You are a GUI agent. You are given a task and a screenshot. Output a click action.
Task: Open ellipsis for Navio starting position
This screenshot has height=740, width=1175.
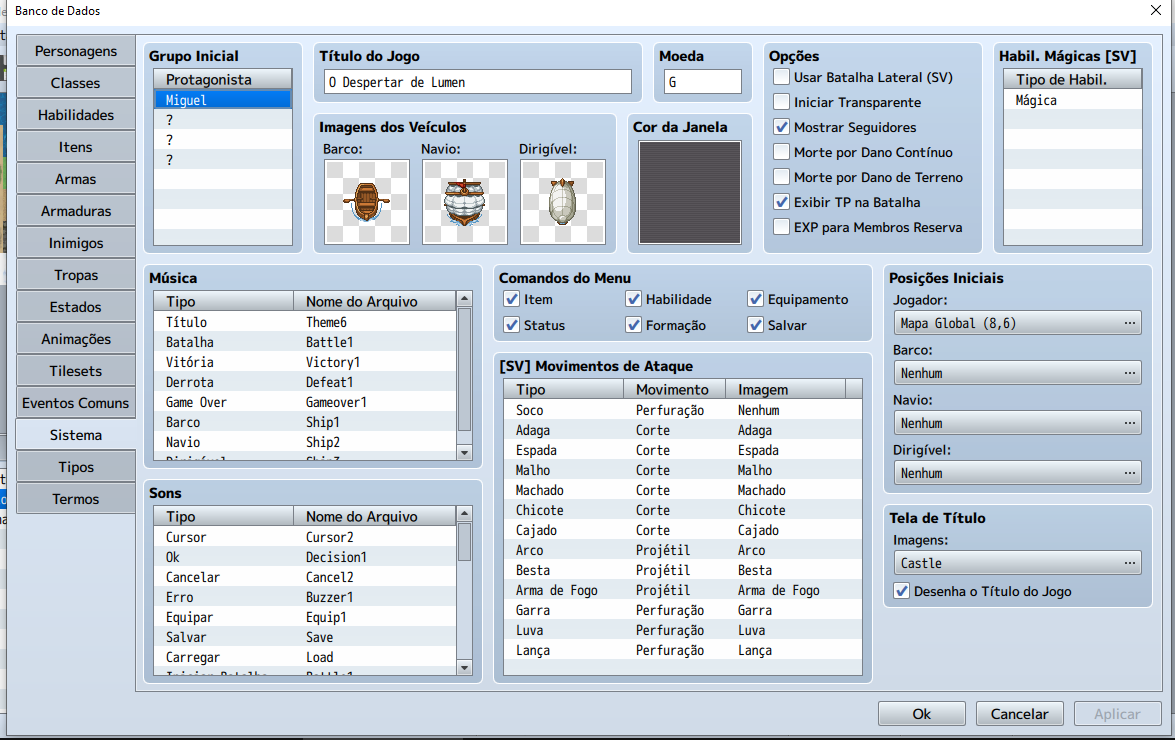(x=1130, y=423)
